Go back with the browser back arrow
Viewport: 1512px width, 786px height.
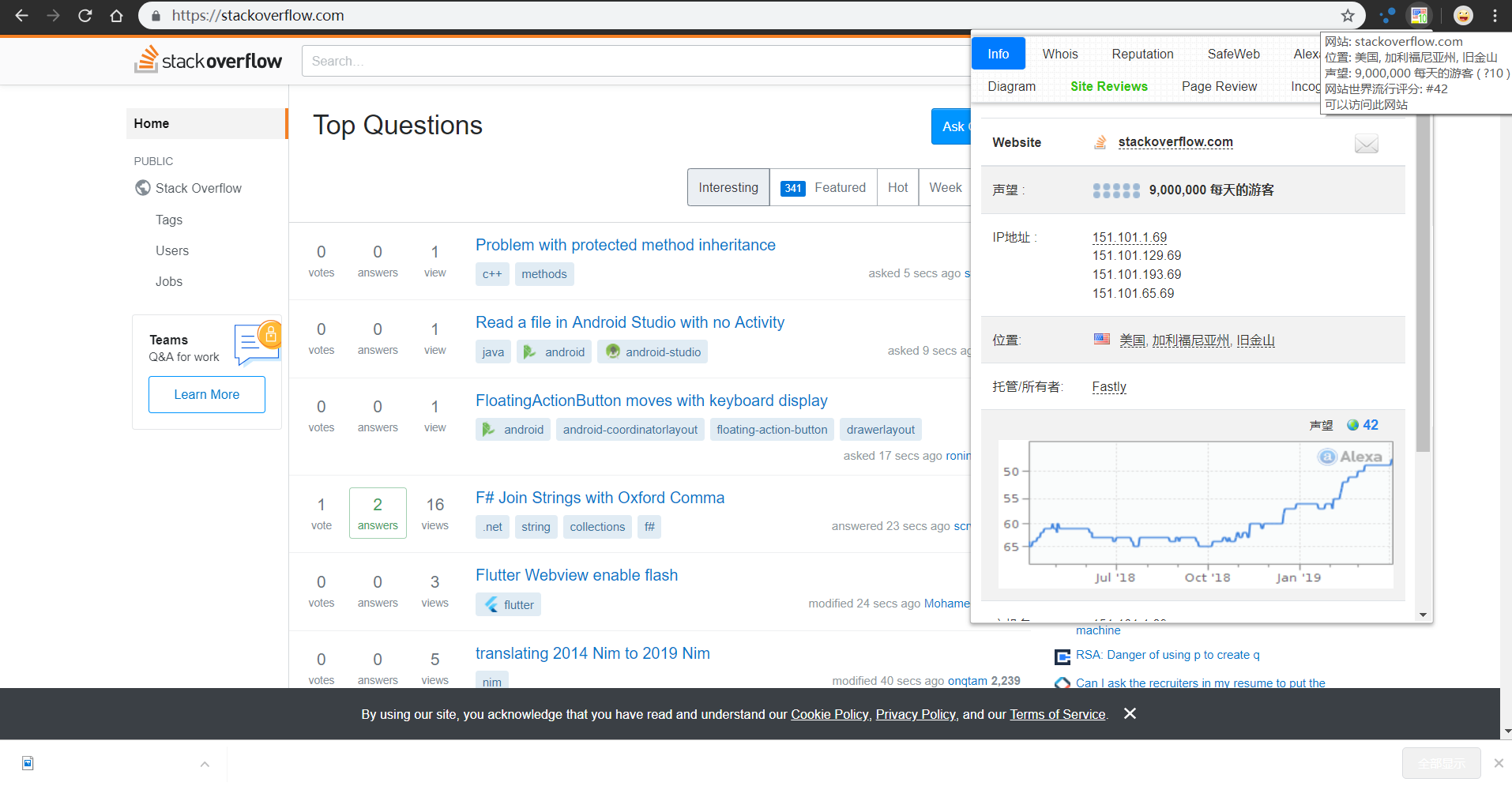[21, 15]
